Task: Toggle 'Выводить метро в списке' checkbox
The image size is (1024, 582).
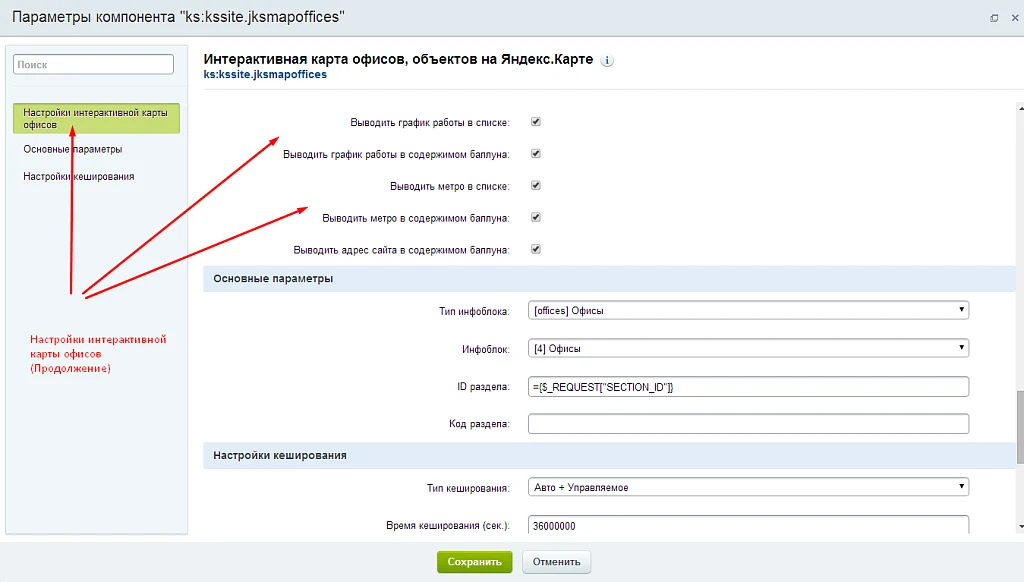Action: [x=536, y=186]
